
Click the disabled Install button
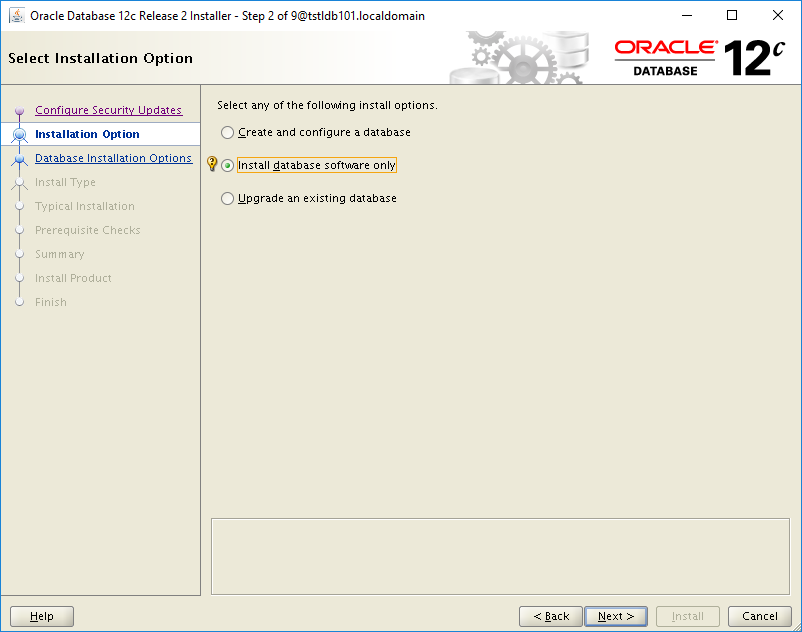pyautogui.click(x=688, y=616)
